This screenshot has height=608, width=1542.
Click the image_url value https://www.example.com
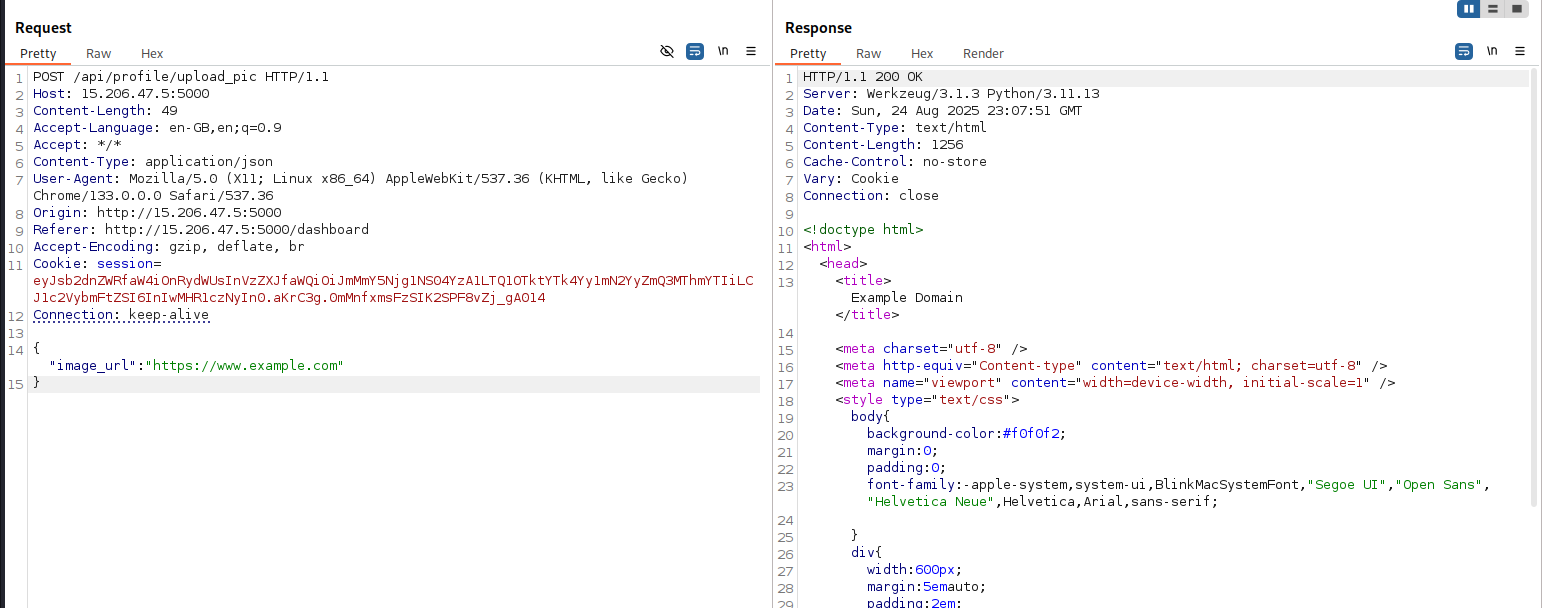(245, 366)
